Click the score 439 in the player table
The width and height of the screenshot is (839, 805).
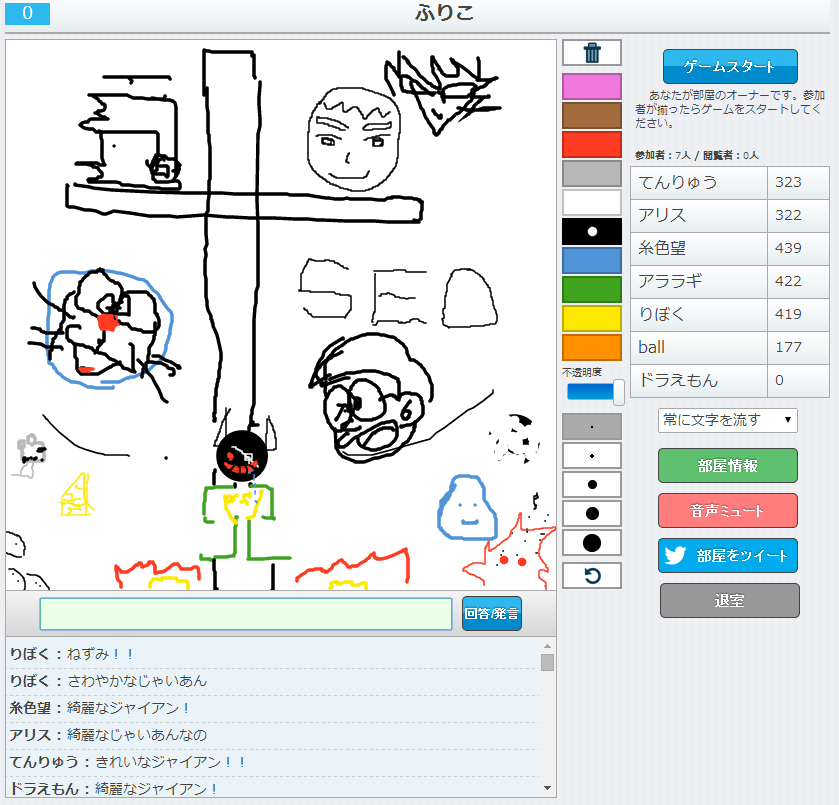(x=788, y=248)
